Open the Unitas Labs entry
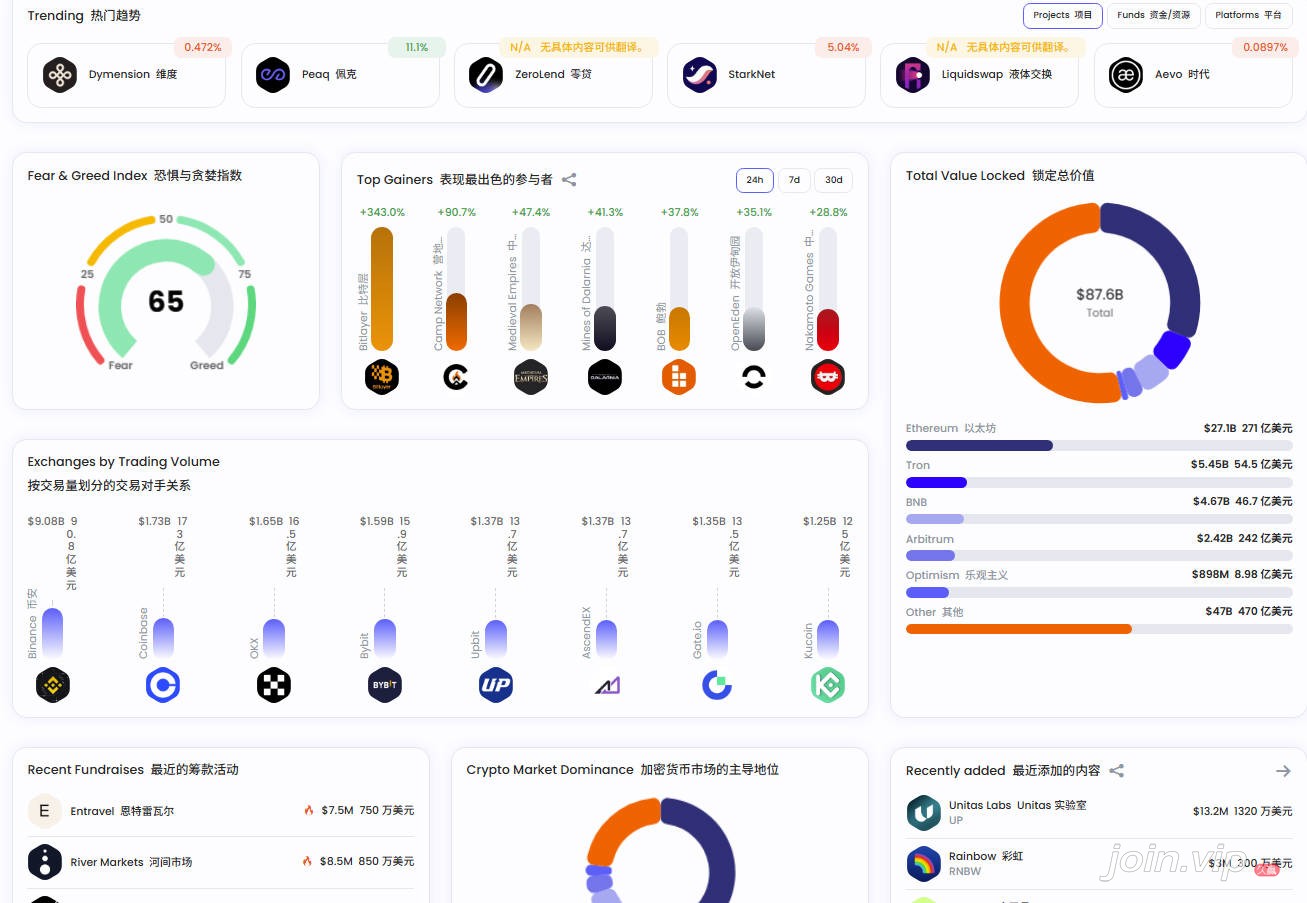The width and height of the screenshot is (1307, 903). coord(1099,812)
